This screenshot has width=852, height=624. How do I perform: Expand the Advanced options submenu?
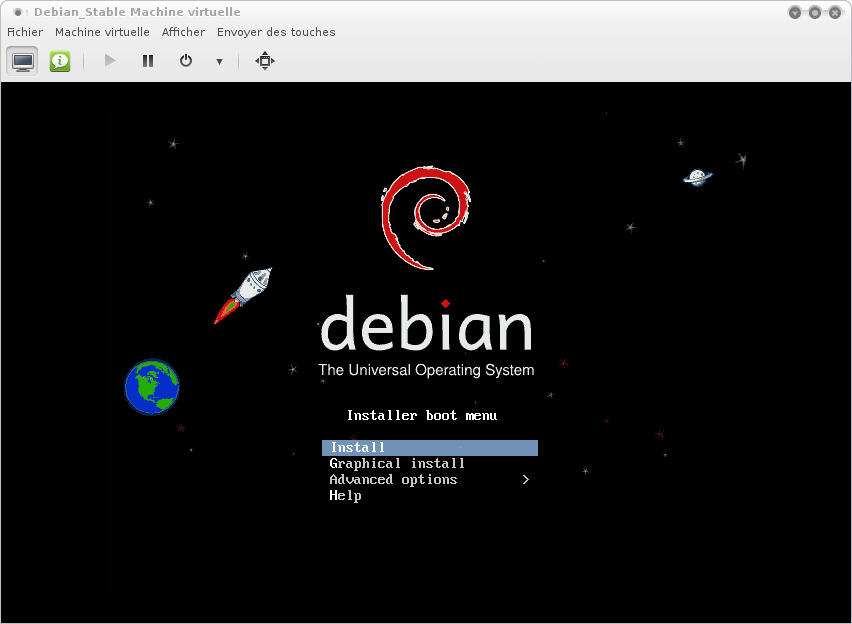(429, 480)
